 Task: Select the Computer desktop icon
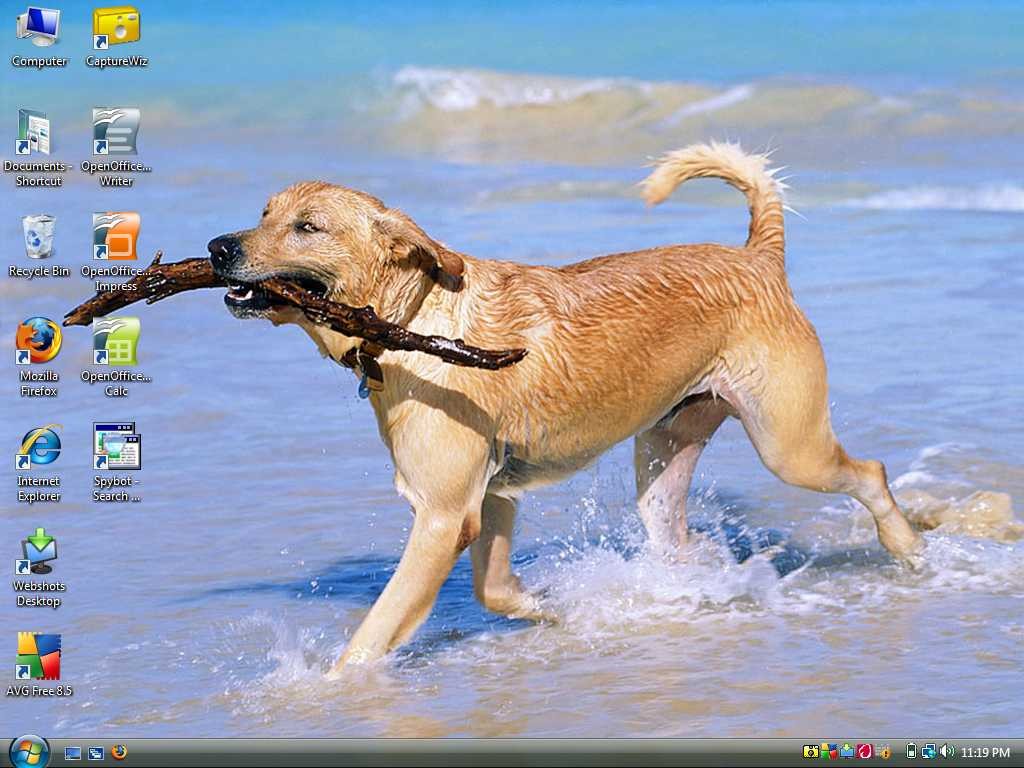point(39,37)
